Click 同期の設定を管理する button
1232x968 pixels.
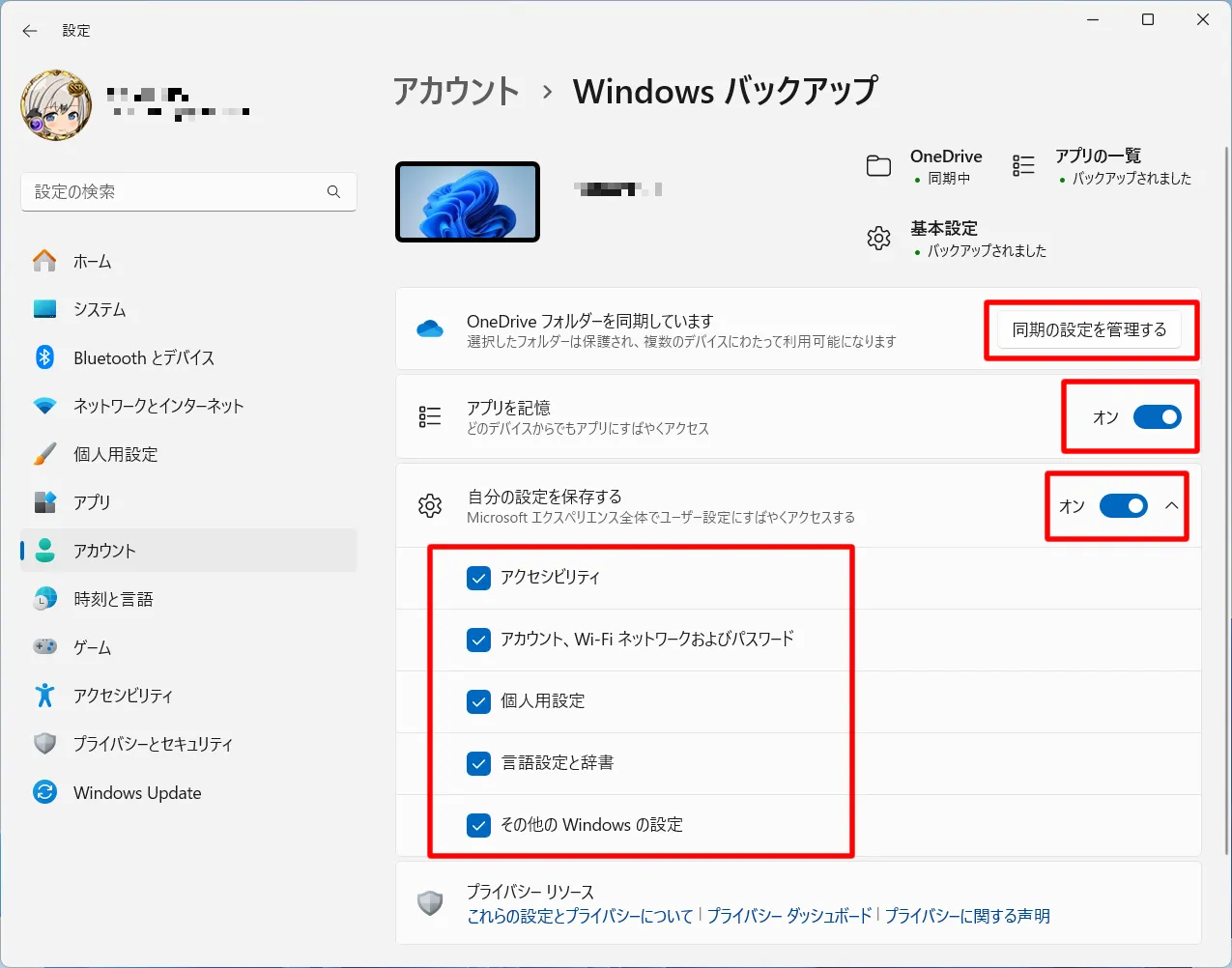click(1089, 329)
